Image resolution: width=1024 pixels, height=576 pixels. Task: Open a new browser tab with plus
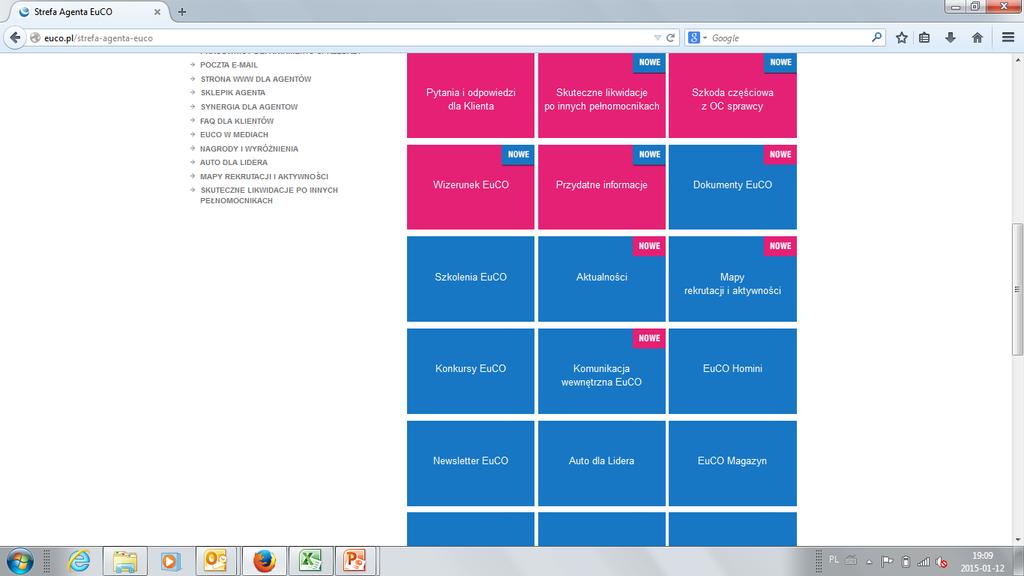[x=182, y=12]
